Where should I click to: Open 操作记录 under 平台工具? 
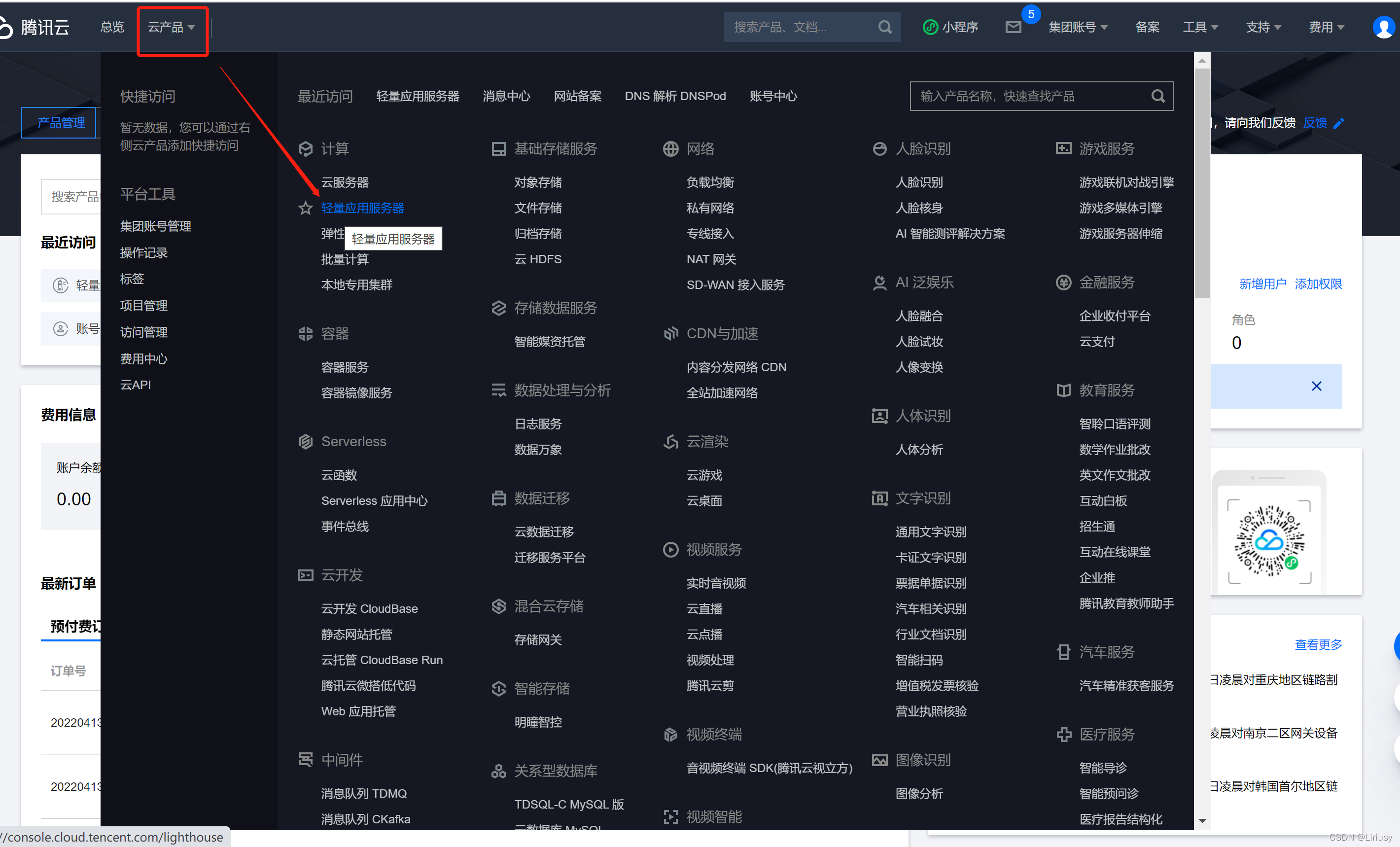coord(143,253)
